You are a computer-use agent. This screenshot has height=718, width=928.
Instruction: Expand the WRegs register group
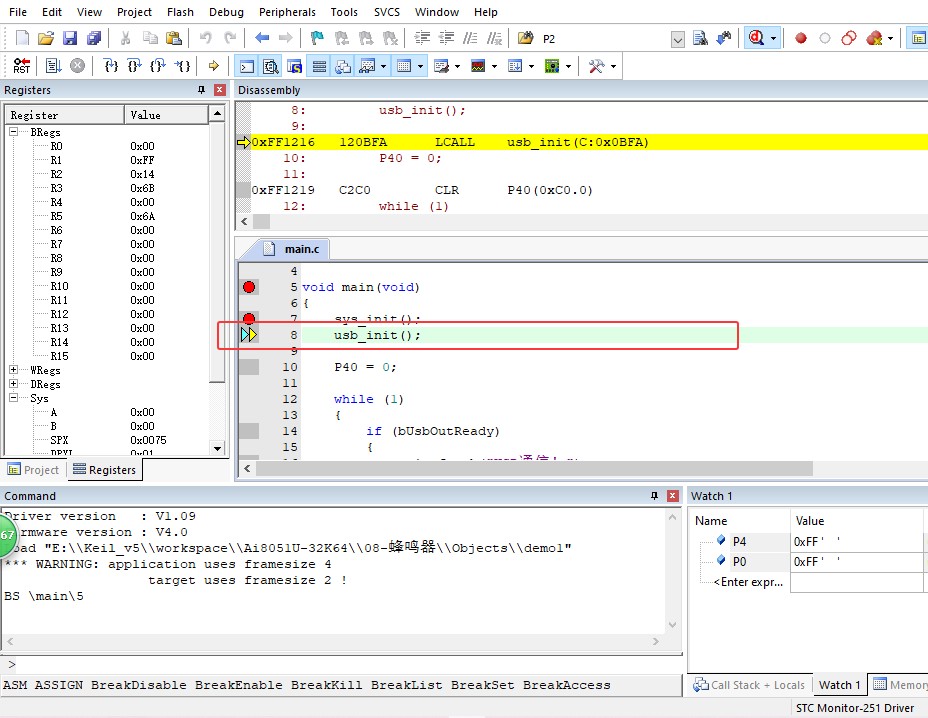point(14,369)
